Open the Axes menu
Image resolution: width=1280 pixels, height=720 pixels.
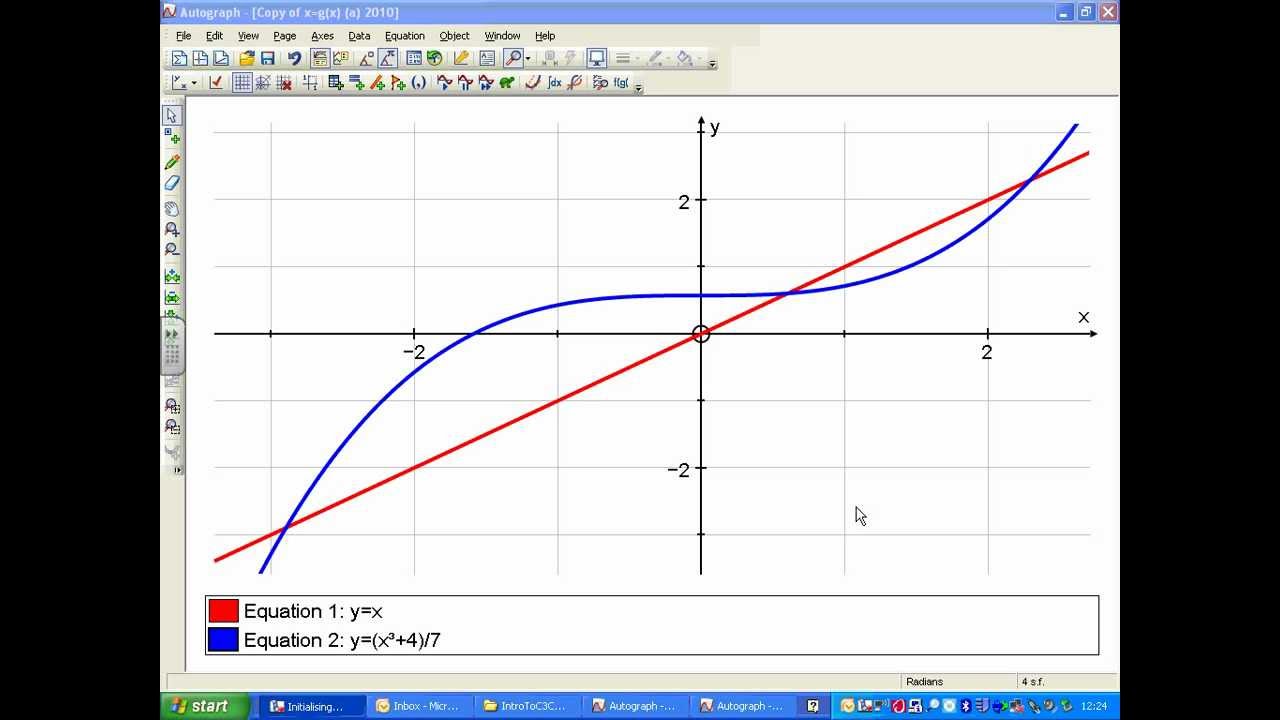coord(322,36)
